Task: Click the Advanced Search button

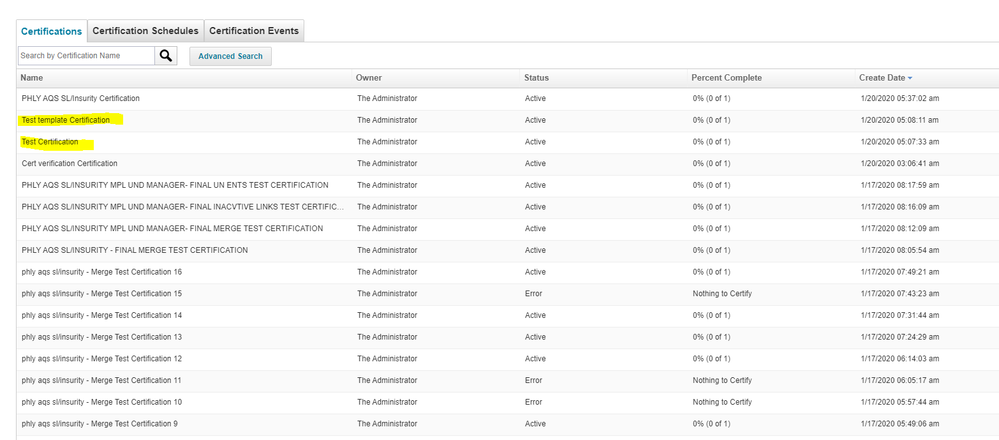Action: tap(230, 56)
